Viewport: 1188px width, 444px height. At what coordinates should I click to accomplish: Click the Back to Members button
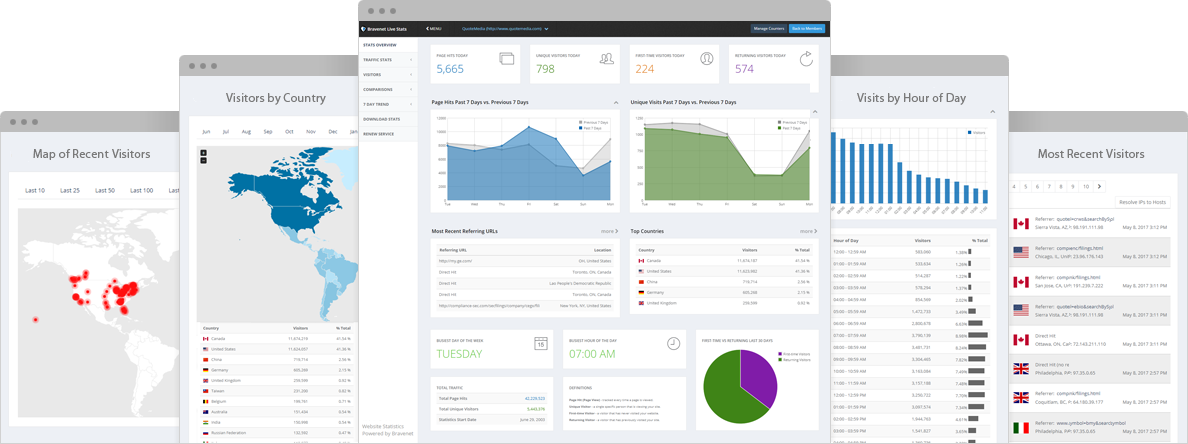[806, 29]
